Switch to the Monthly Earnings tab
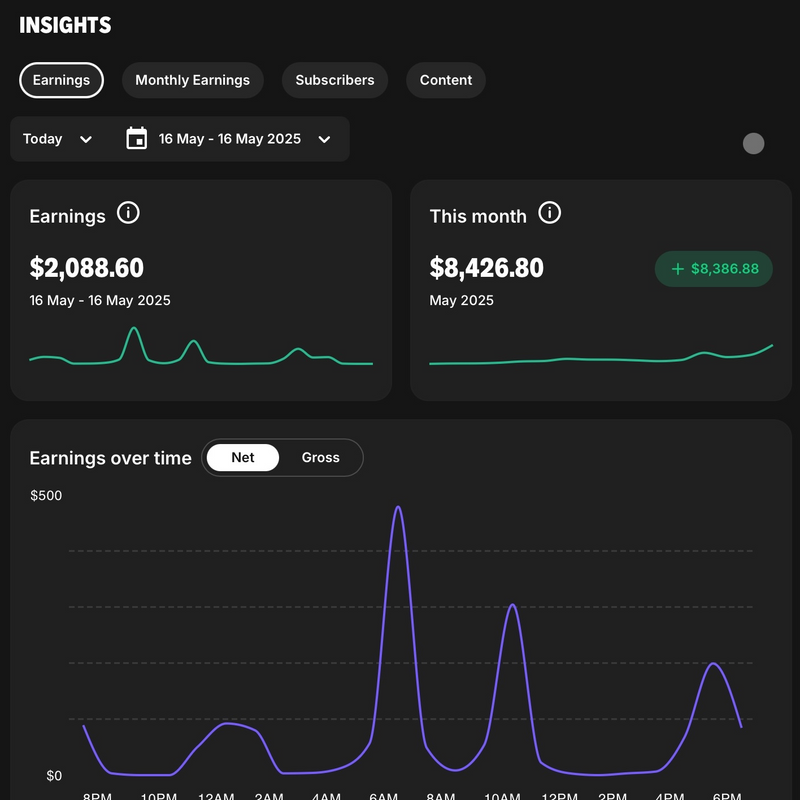This screenshot has width=800, height=800. click(192, 80)
